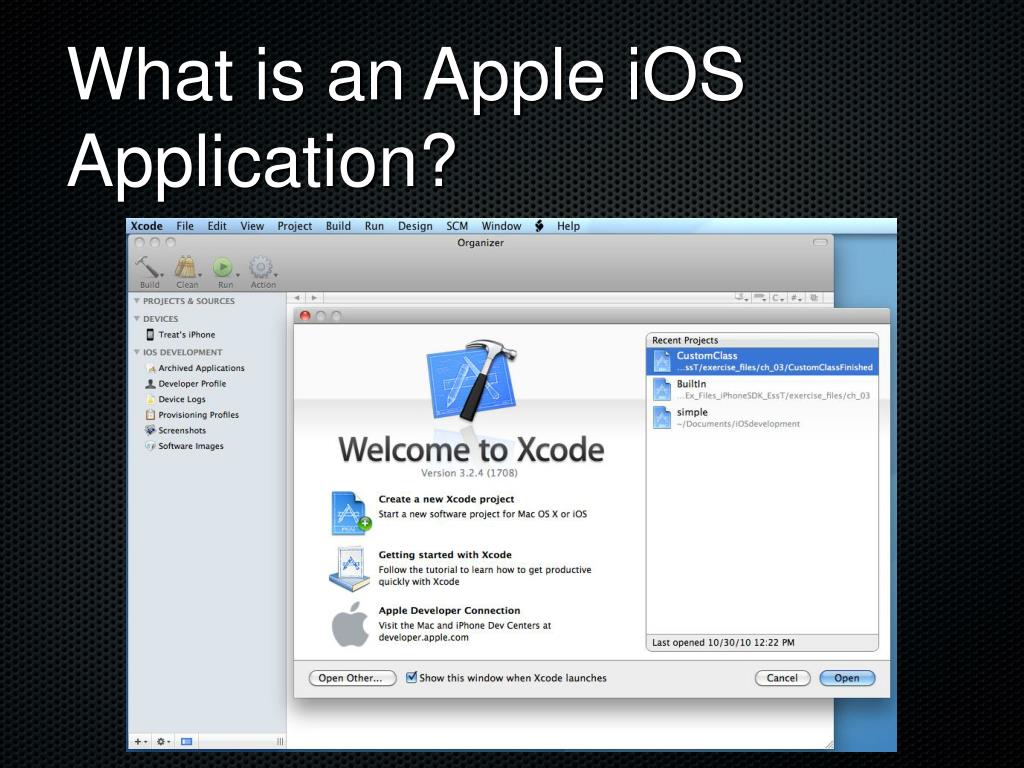This screenshot has width=1024, height=768.
Task: Select the CustomClass recent project row
Action: point(762,361)
